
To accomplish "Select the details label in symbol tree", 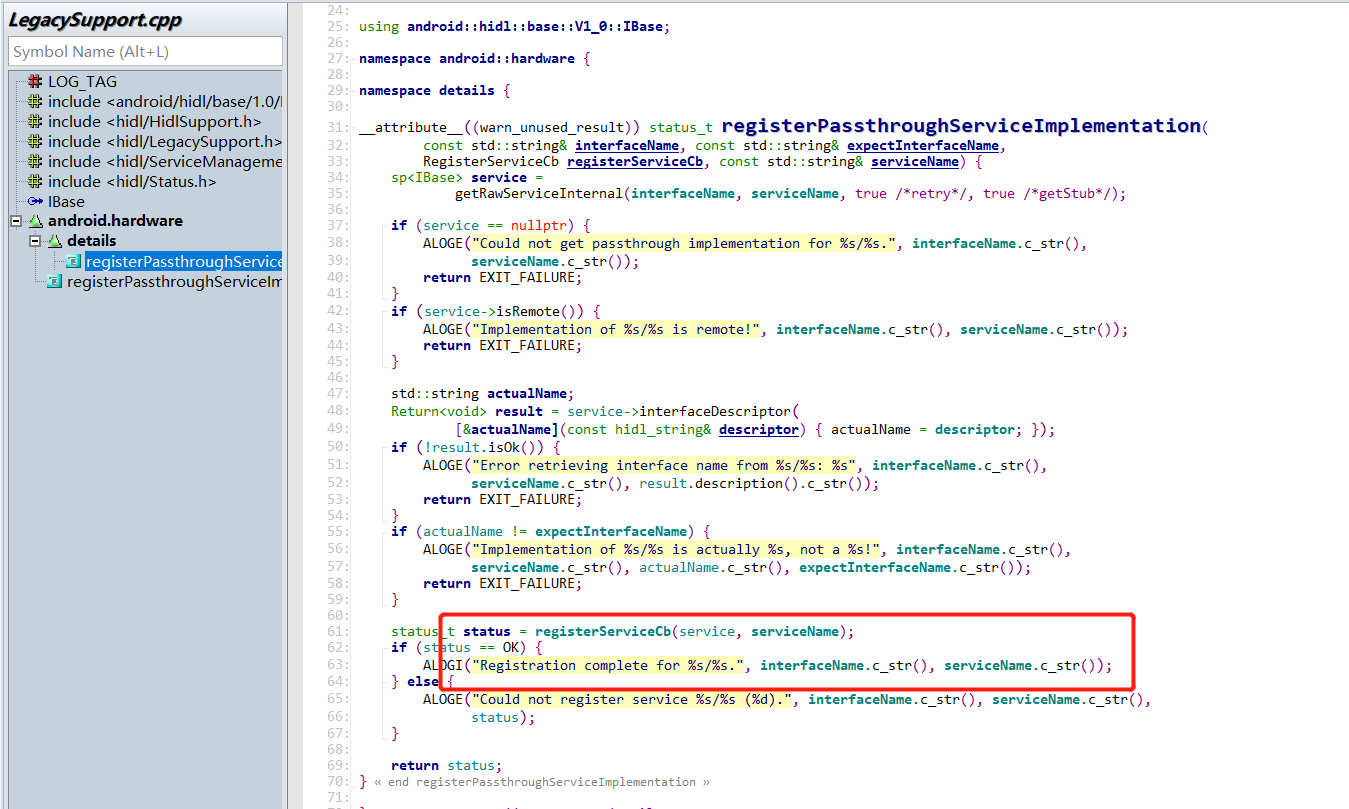I will point(92,241).
